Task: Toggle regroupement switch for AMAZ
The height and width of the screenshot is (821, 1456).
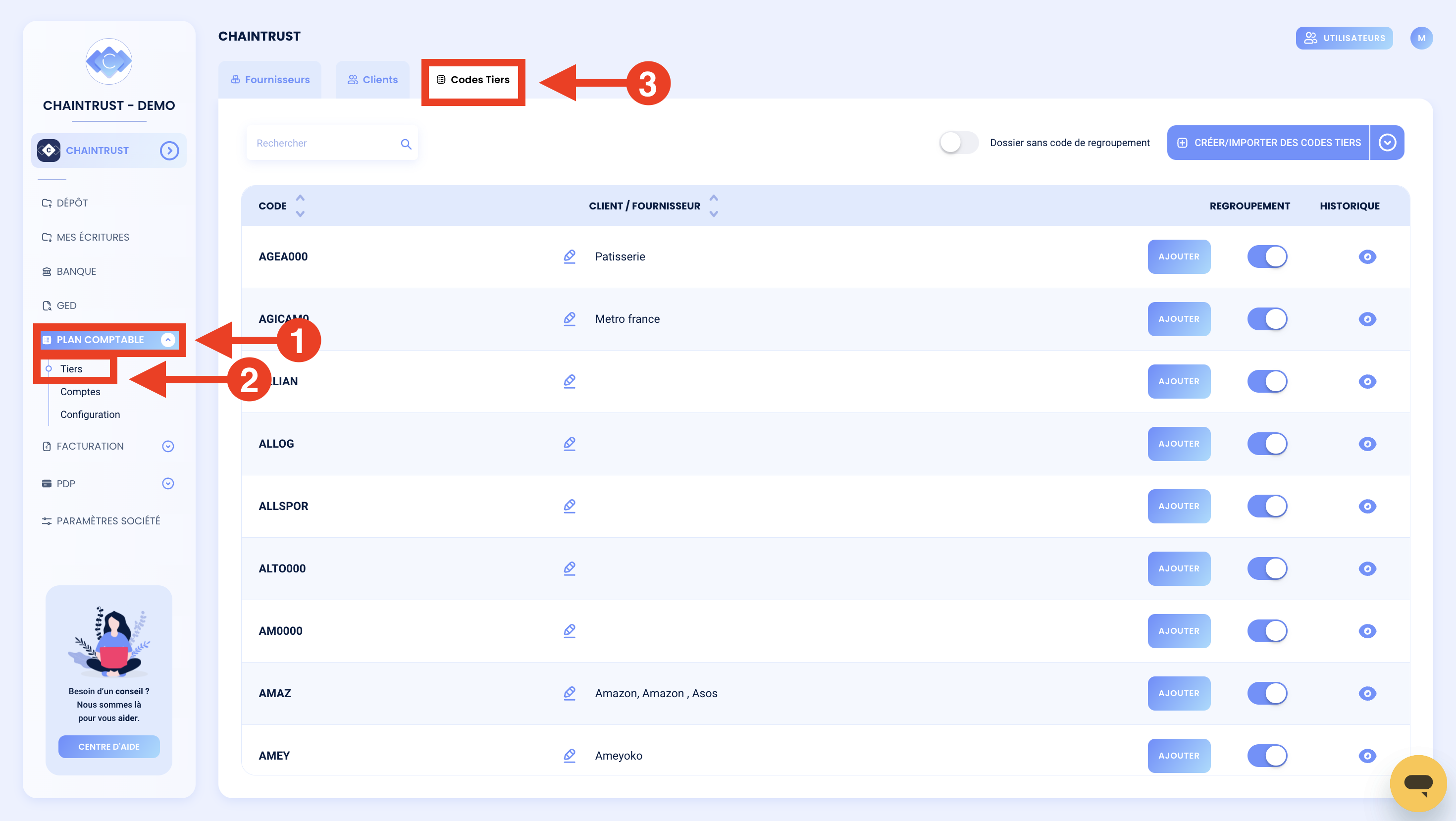Action: pos(1267,693)
